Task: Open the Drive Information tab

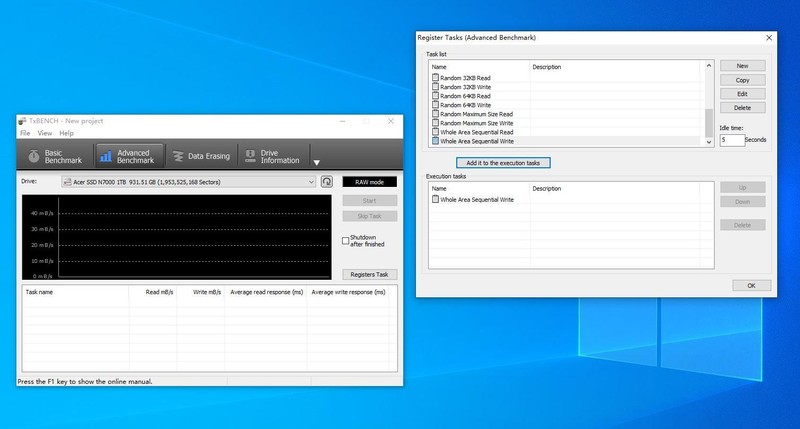Action: tap(270, 156)
